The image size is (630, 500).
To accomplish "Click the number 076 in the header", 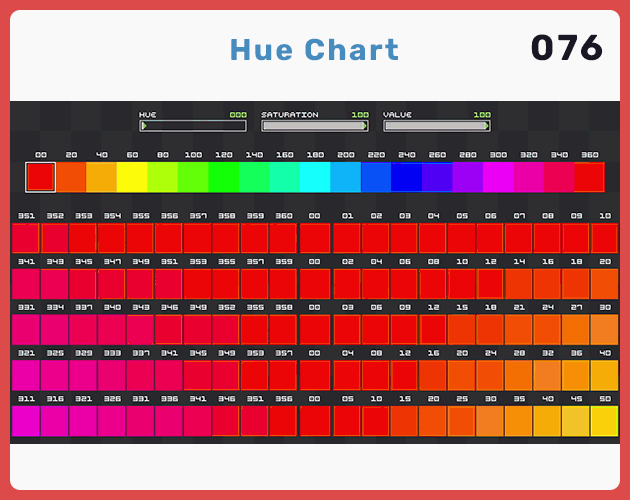I will pyautogui.click(x=567, y=47).
